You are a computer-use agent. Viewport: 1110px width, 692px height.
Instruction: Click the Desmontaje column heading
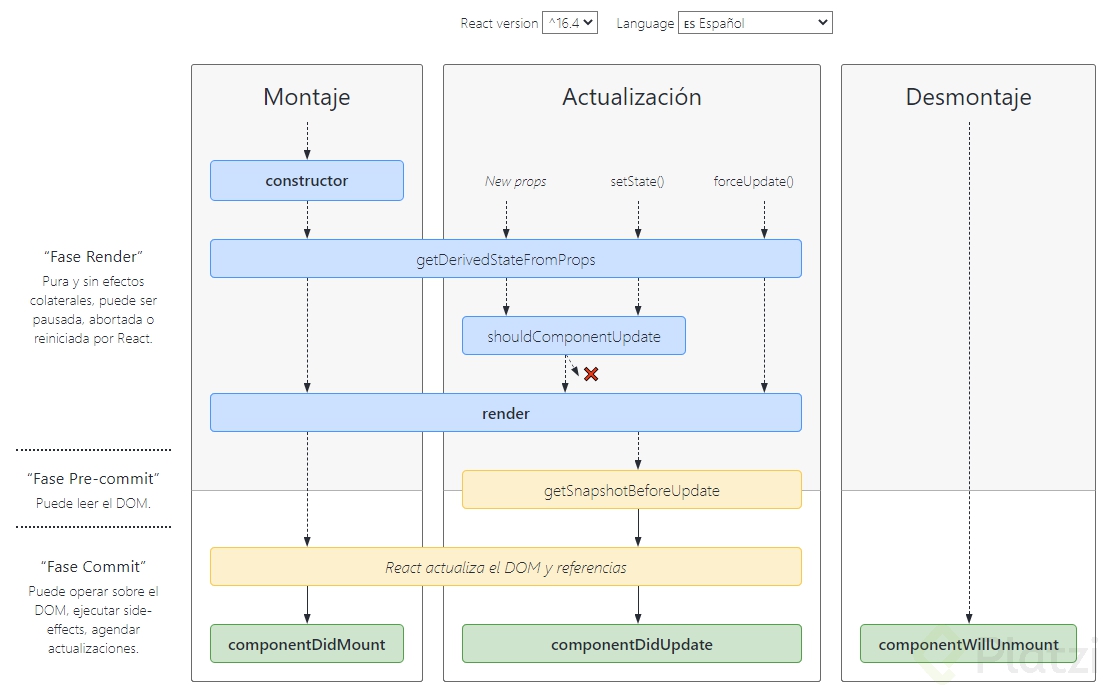(x=968, y=97)
